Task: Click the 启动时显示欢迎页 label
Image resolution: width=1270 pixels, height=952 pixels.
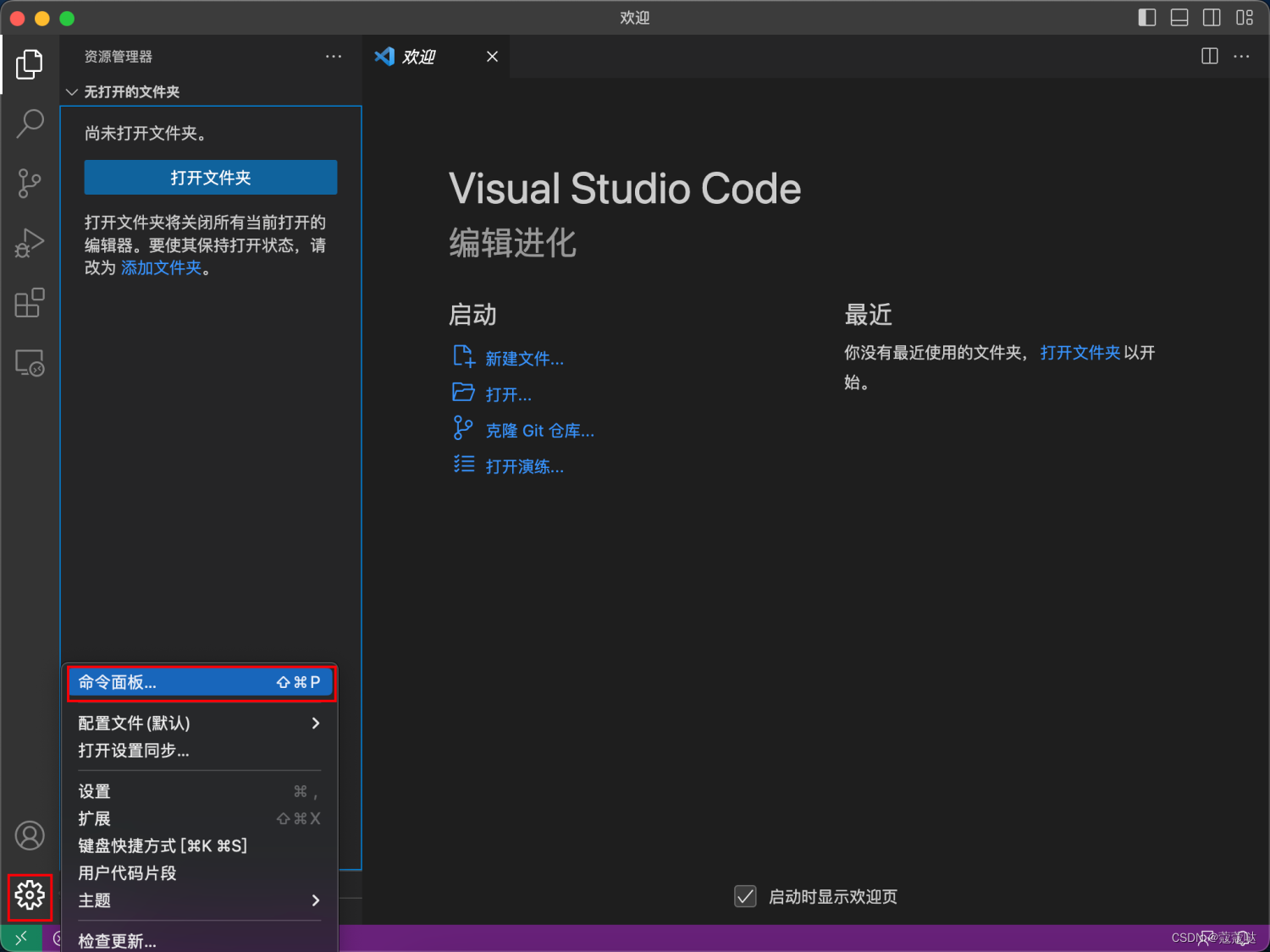Action: 833,896
